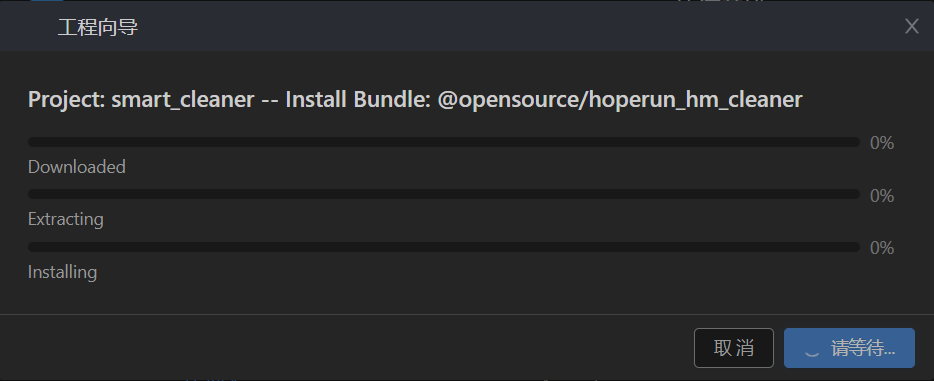The image size is (934, 381).
Task: Click the word Project in the heading
Action: coord(66,99)
